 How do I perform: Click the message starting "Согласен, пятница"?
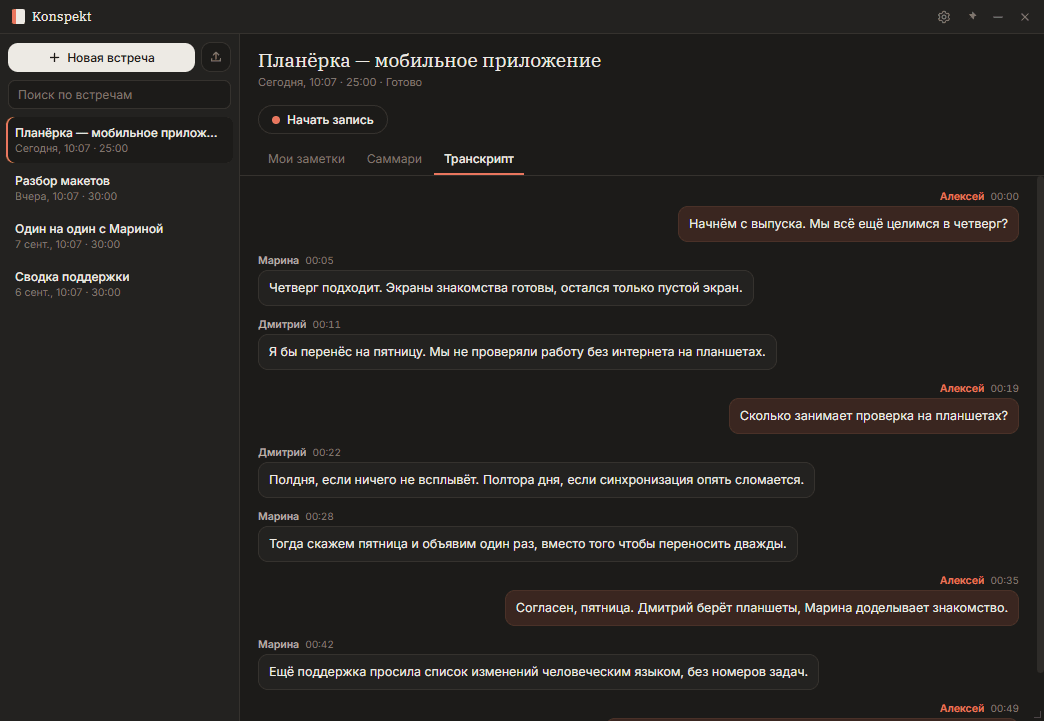tap(762, 607)
